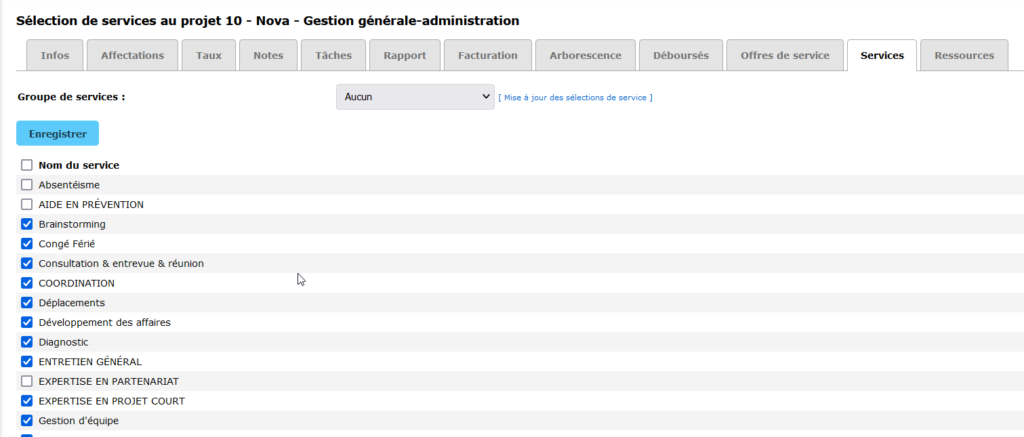Click Mise à jour des sélections link
Viewport: 1024px width, 437px height.
click(x=575, y=97)
